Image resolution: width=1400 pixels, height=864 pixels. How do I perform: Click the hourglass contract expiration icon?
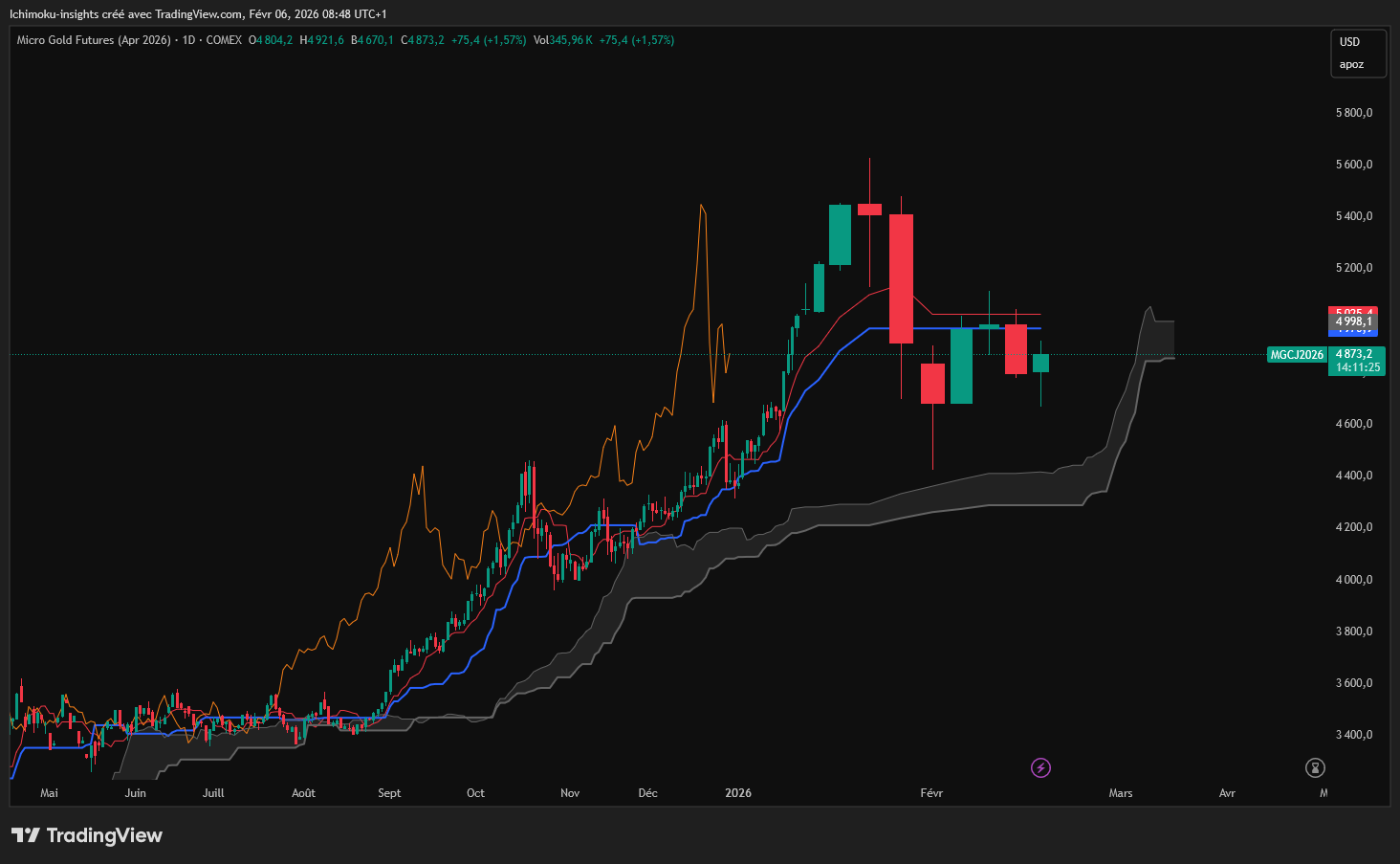tap(1316, 767)
